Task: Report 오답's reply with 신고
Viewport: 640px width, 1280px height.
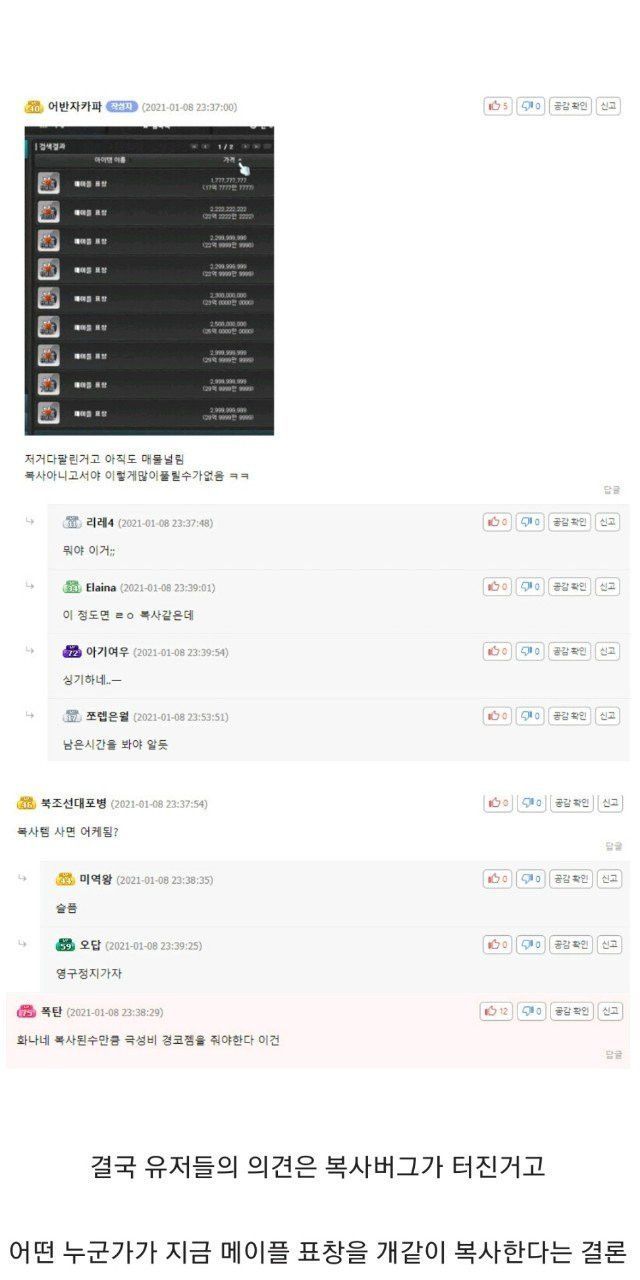Action: coord(608,944)
